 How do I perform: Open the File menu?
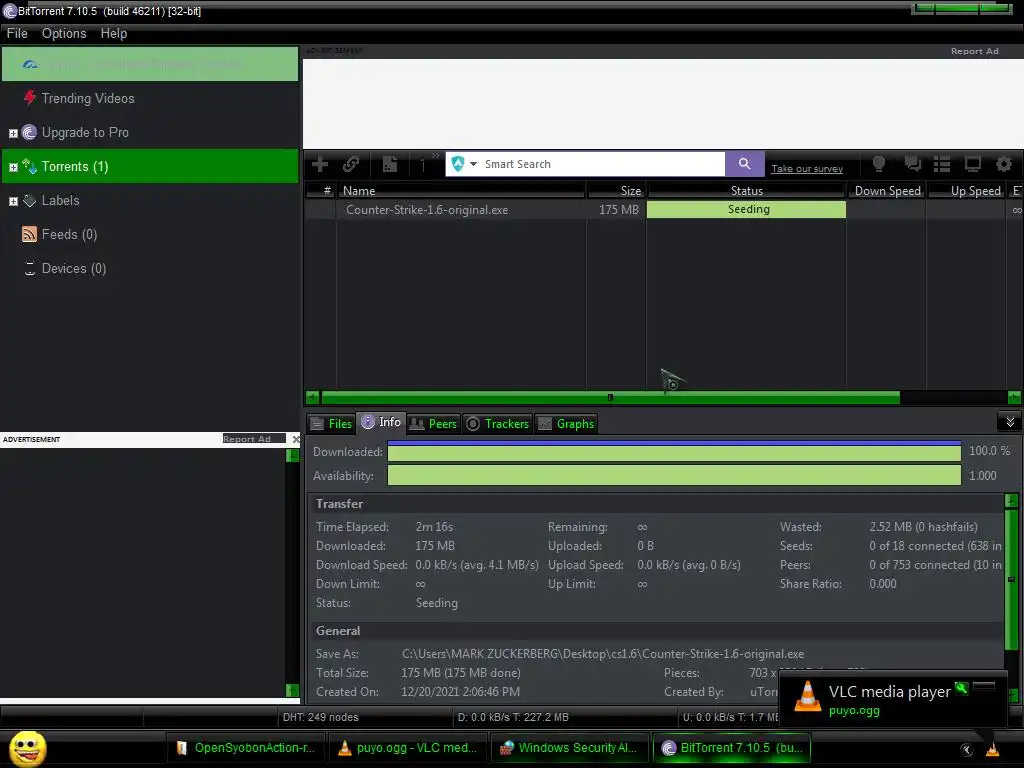click(17, 33)
